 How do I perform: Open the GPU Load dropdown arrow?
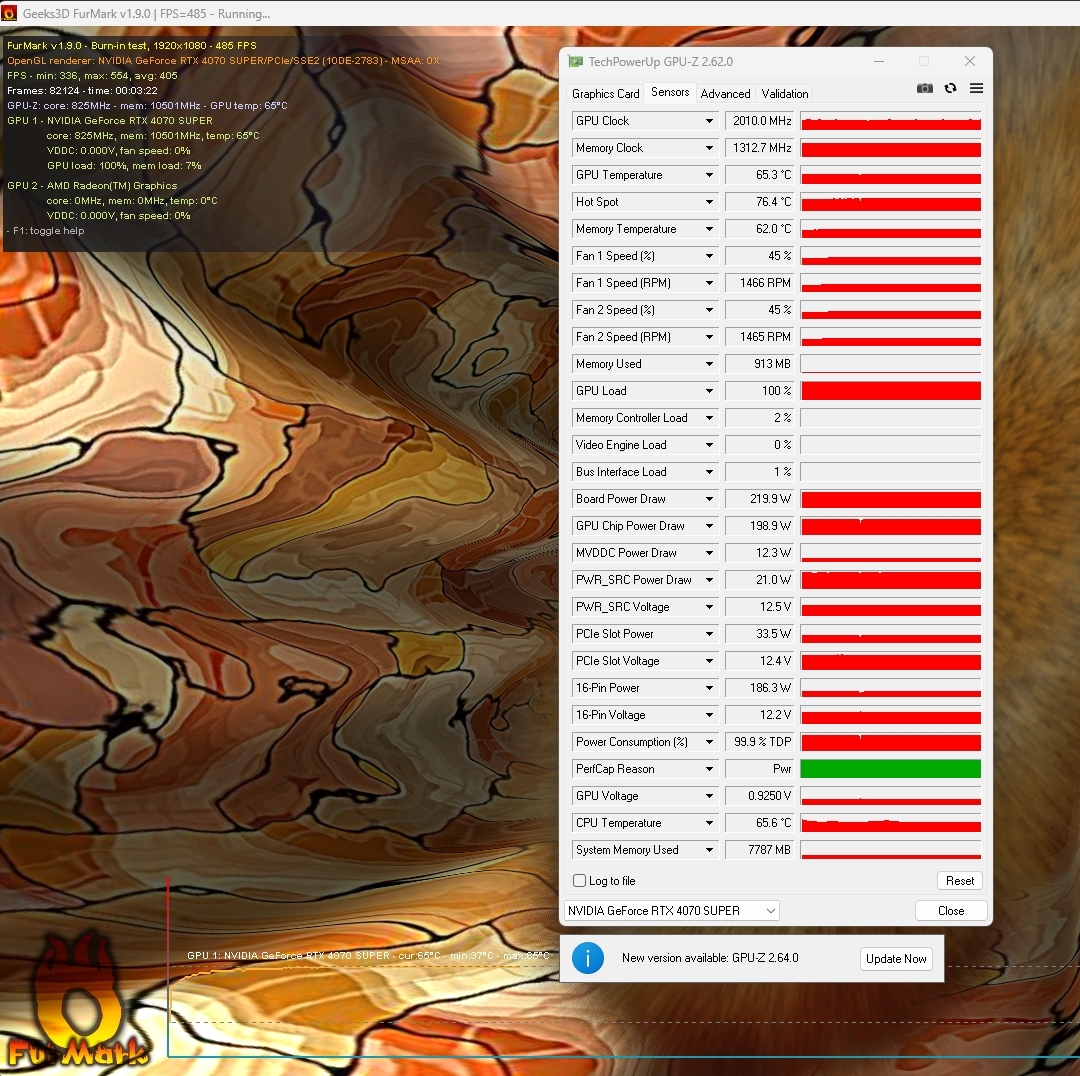pyautogui.click(x=709, y=391)
